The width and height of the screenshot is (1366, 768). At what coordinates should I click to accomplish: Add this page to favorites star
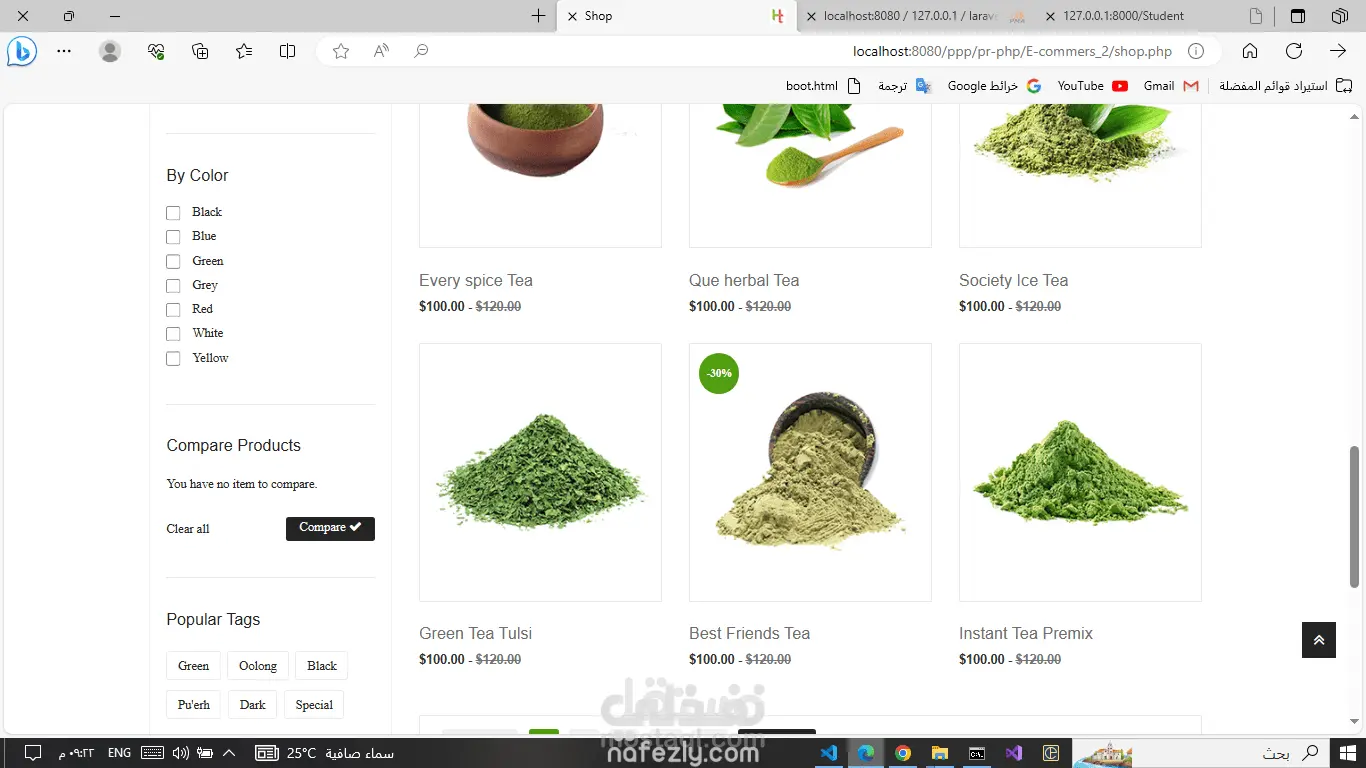(x=341, y=51)
